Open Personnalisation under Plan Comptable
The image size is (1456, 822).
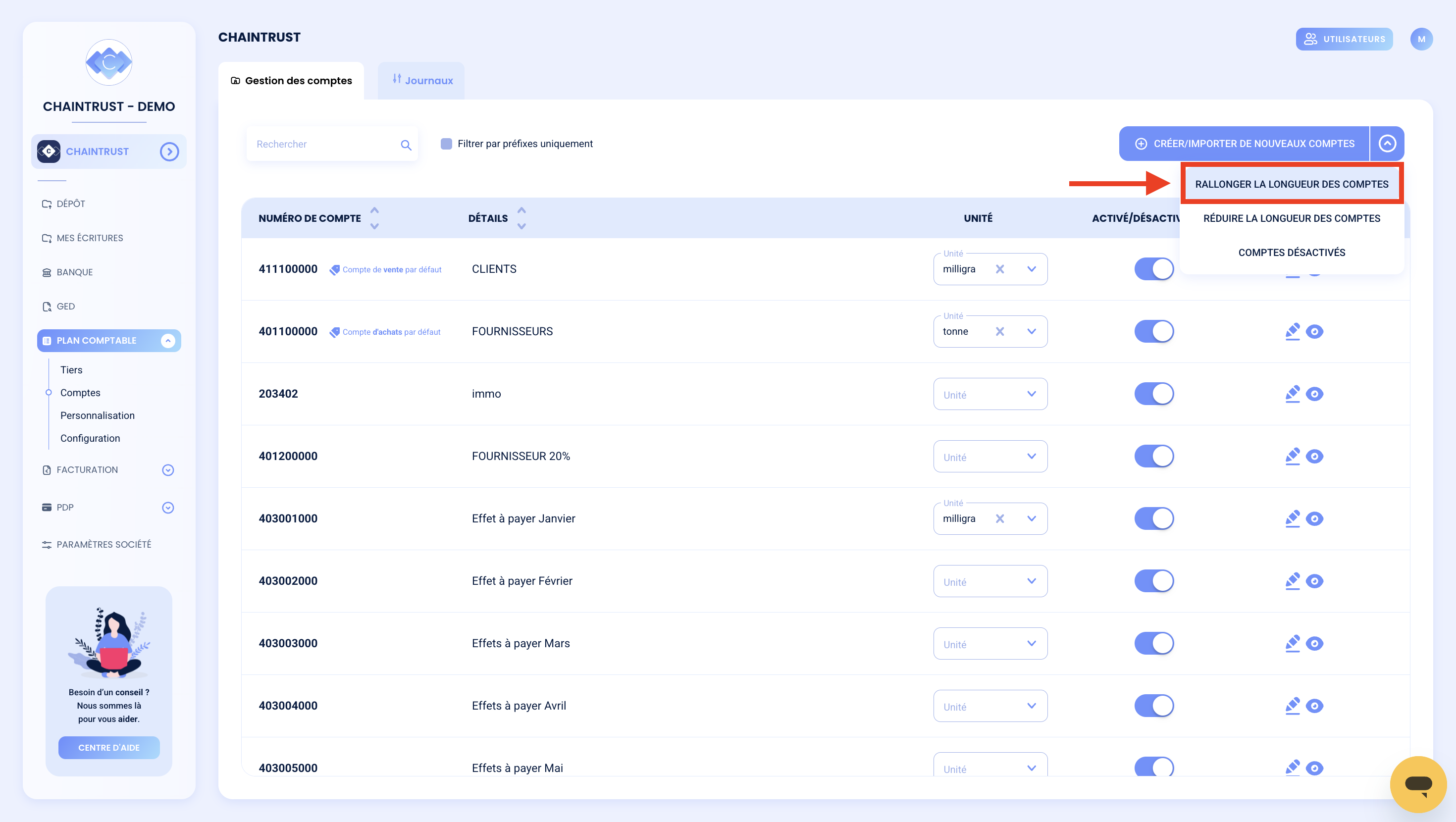pos(97,415)
